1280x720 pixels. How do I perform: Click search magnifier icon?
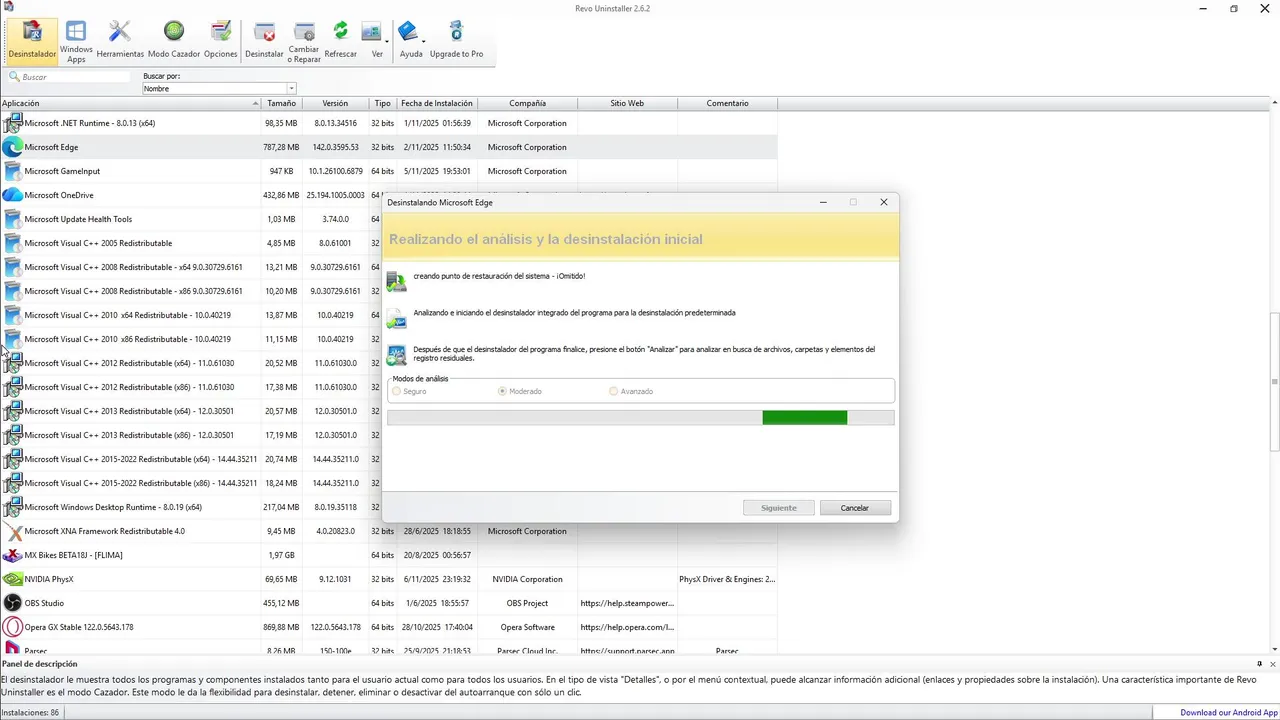[14, 77]
